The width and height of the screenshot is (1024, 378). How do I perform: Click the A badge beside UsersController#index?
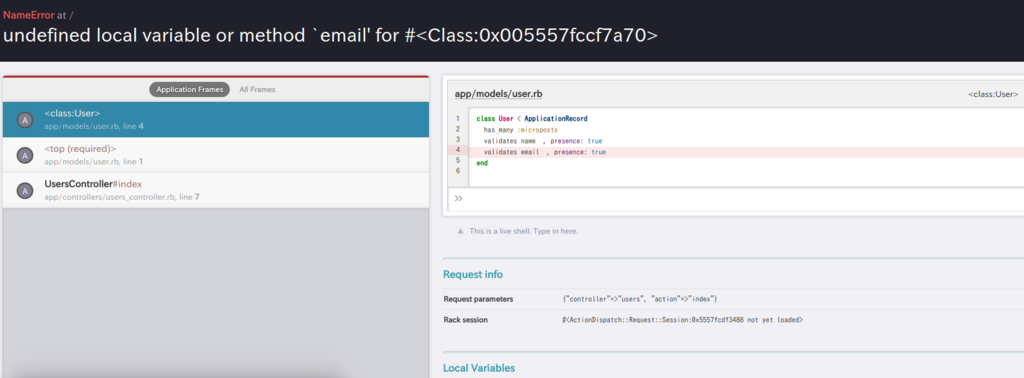coord(25,191)
